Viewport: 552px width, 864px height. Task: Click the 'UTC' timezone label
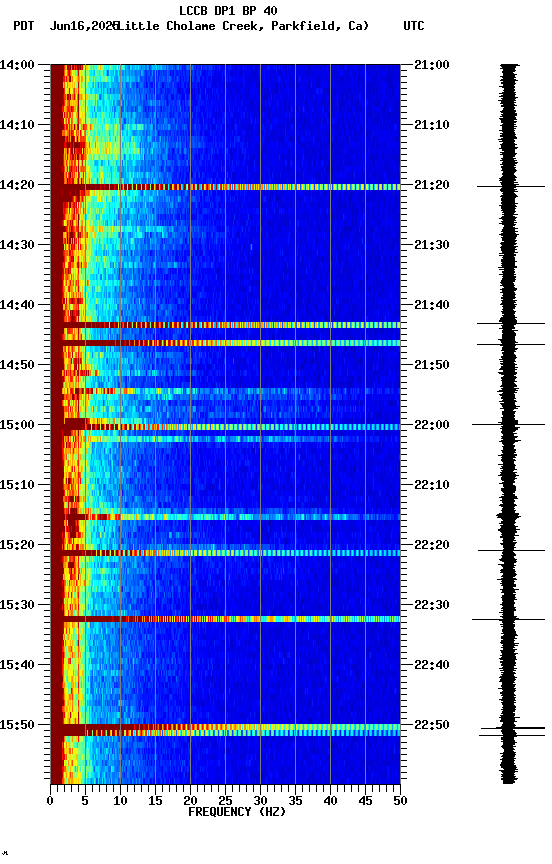coord(414,26)
